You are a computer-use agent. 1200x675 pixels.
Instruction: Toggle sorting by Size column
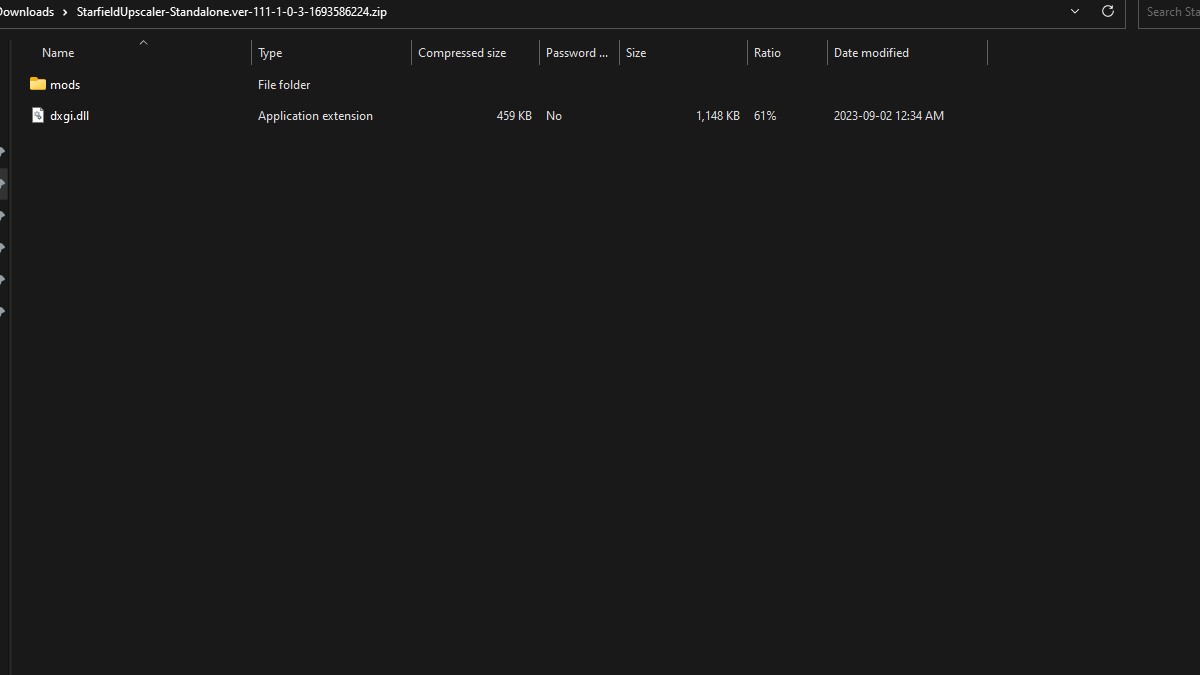[636, 52]
